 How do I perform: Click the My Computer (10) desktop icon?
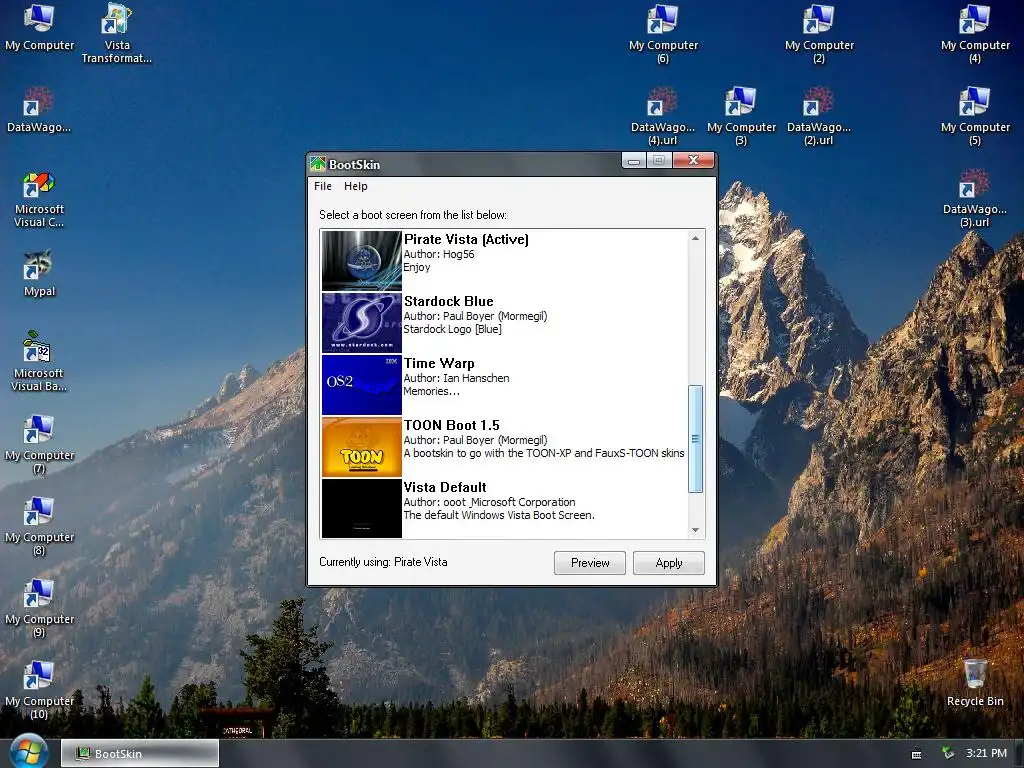click(x=39, y=690)
